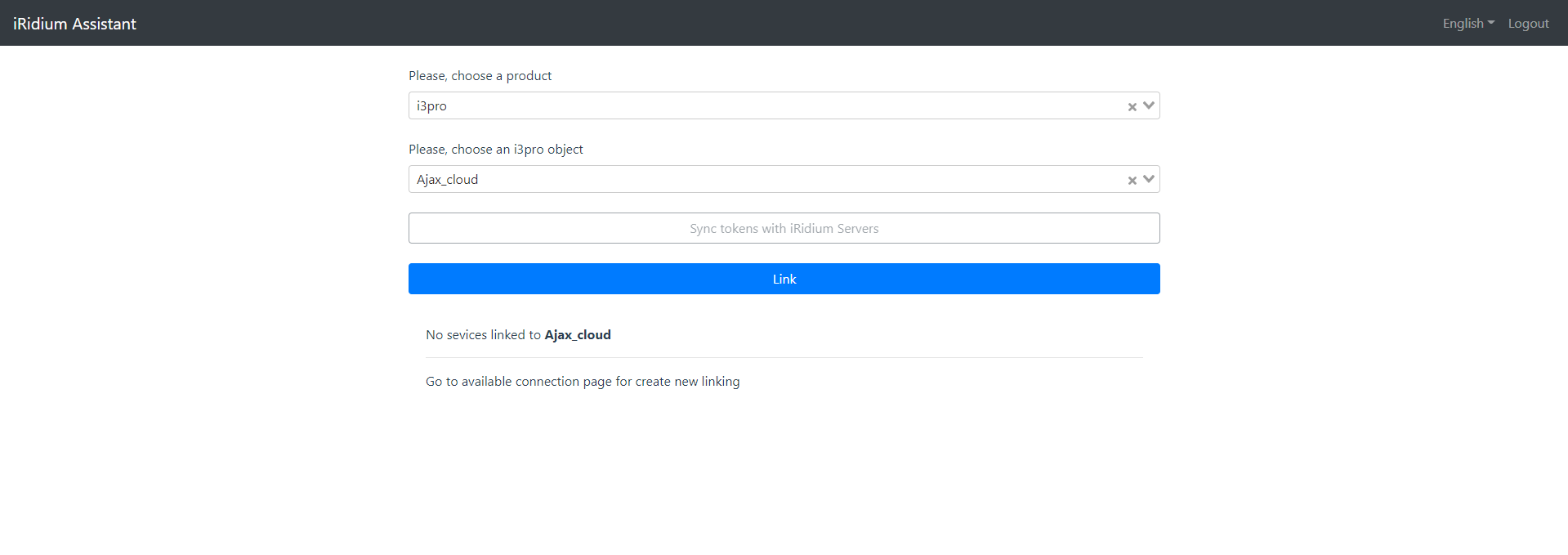Image resolution: width=1568 pixels, height=555 pixels.
Task: Expand the i3pro object dropdown chevron
Action: pos(1148,179)
